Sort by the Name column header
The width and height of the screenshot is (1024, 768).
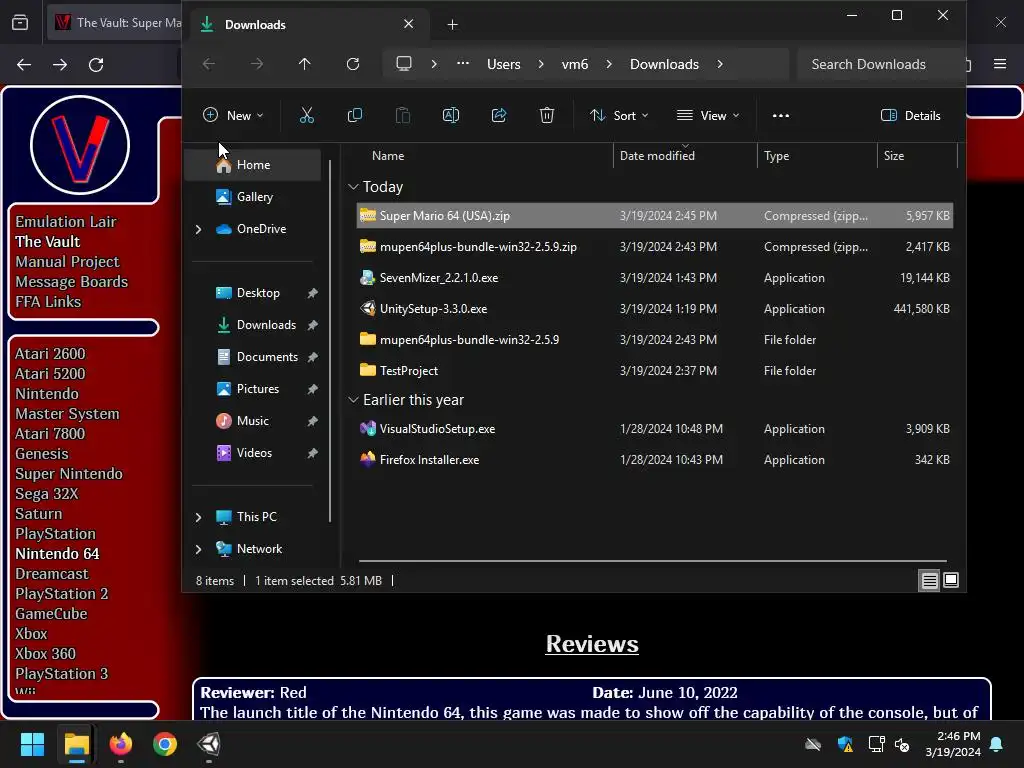coord(388,156)
